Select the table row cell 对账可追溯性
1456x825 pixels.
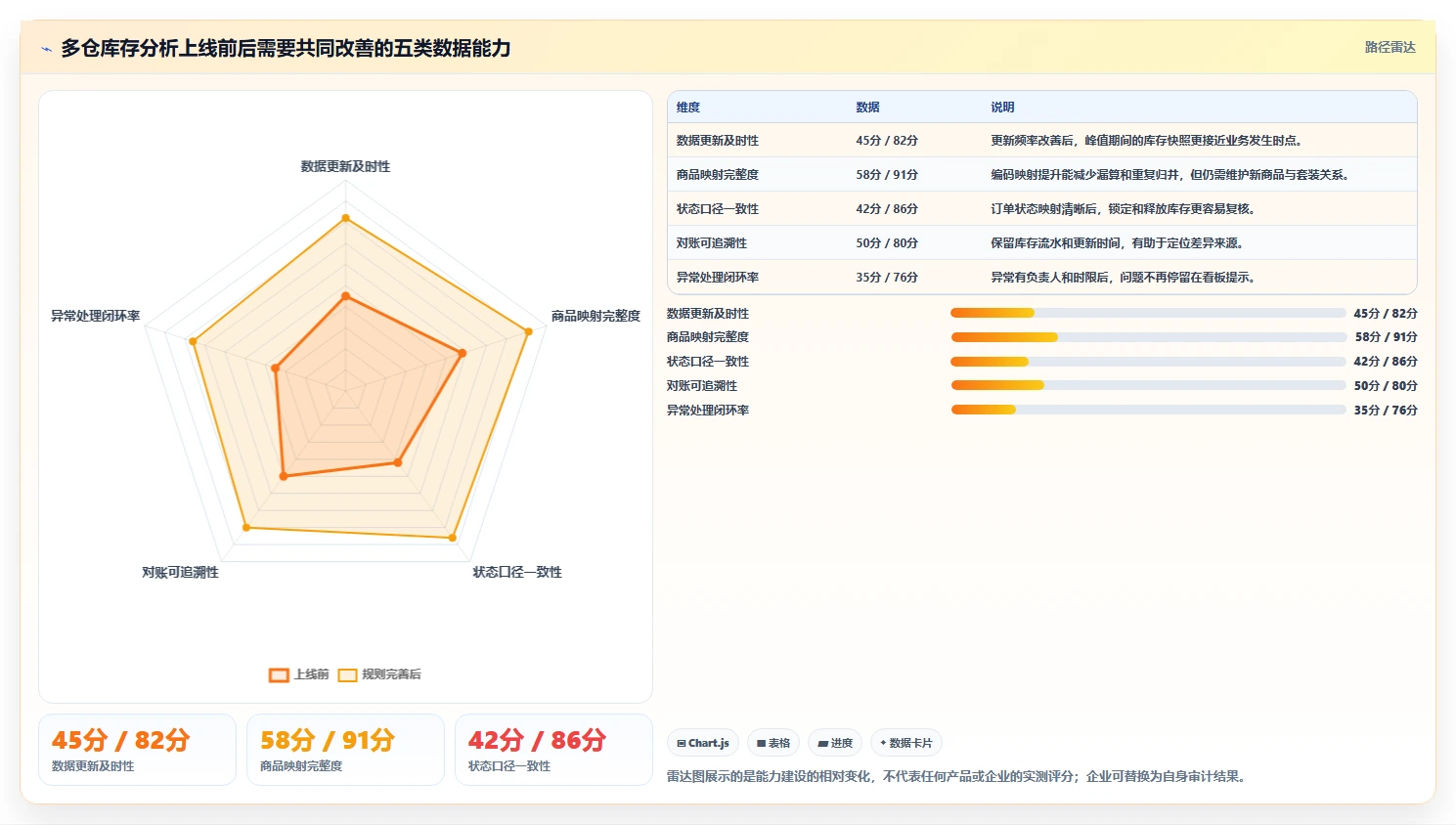(712, 243)
